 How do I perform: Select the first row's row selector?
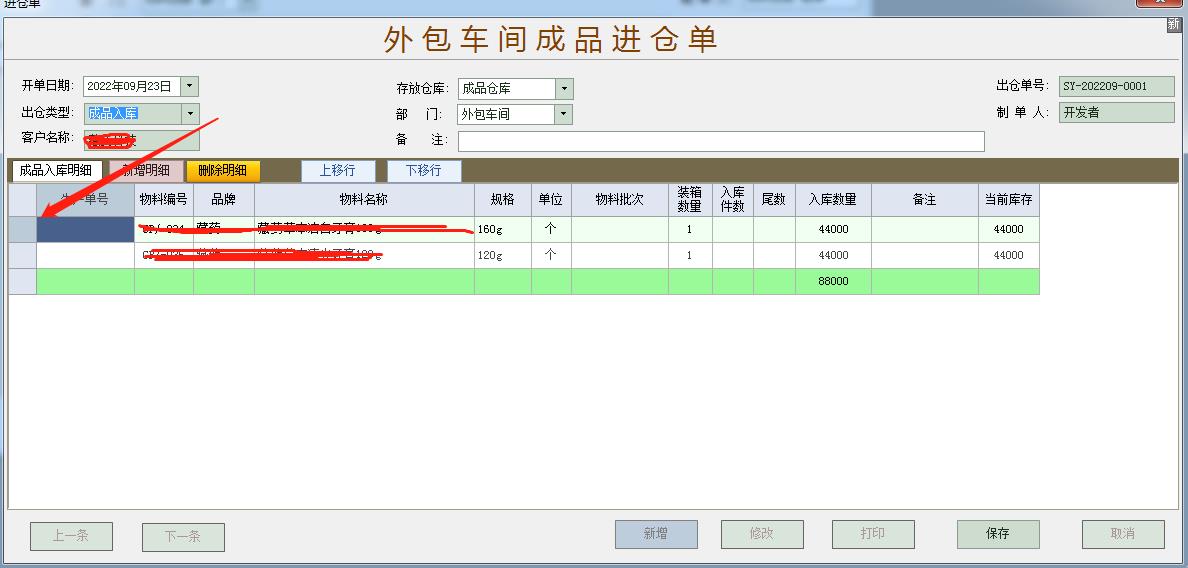point(22,230)
